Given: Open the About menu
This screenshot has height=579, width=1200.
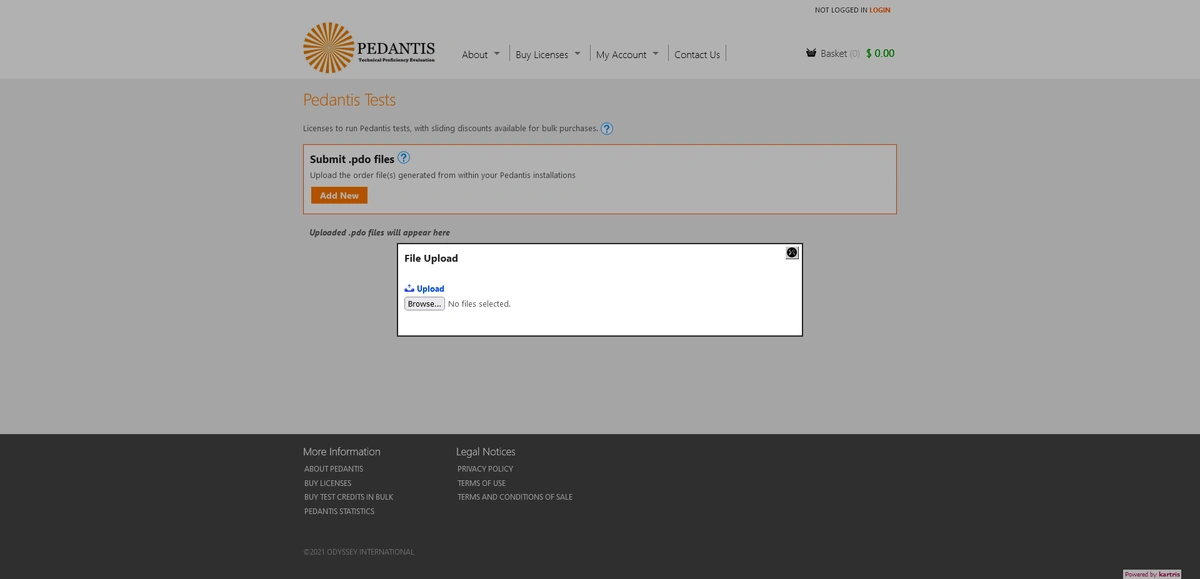Looking at the screenshot, I should [475, 54].
